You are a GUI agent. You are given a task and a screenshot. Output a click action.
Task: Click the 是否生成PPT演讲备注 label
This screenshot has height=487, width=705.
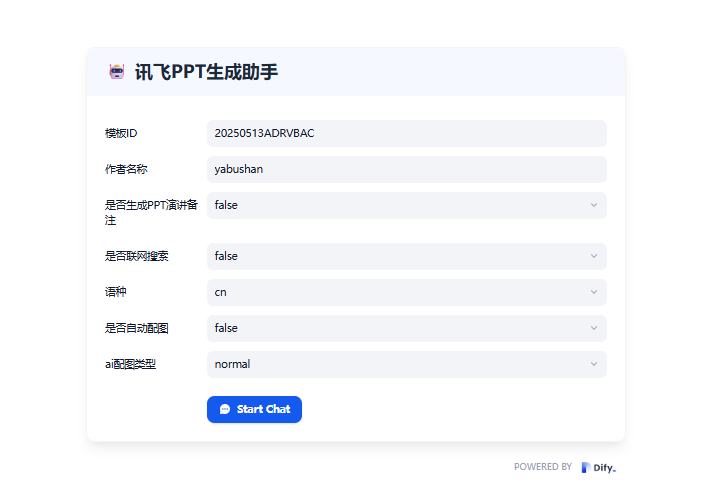pos(152,213)
